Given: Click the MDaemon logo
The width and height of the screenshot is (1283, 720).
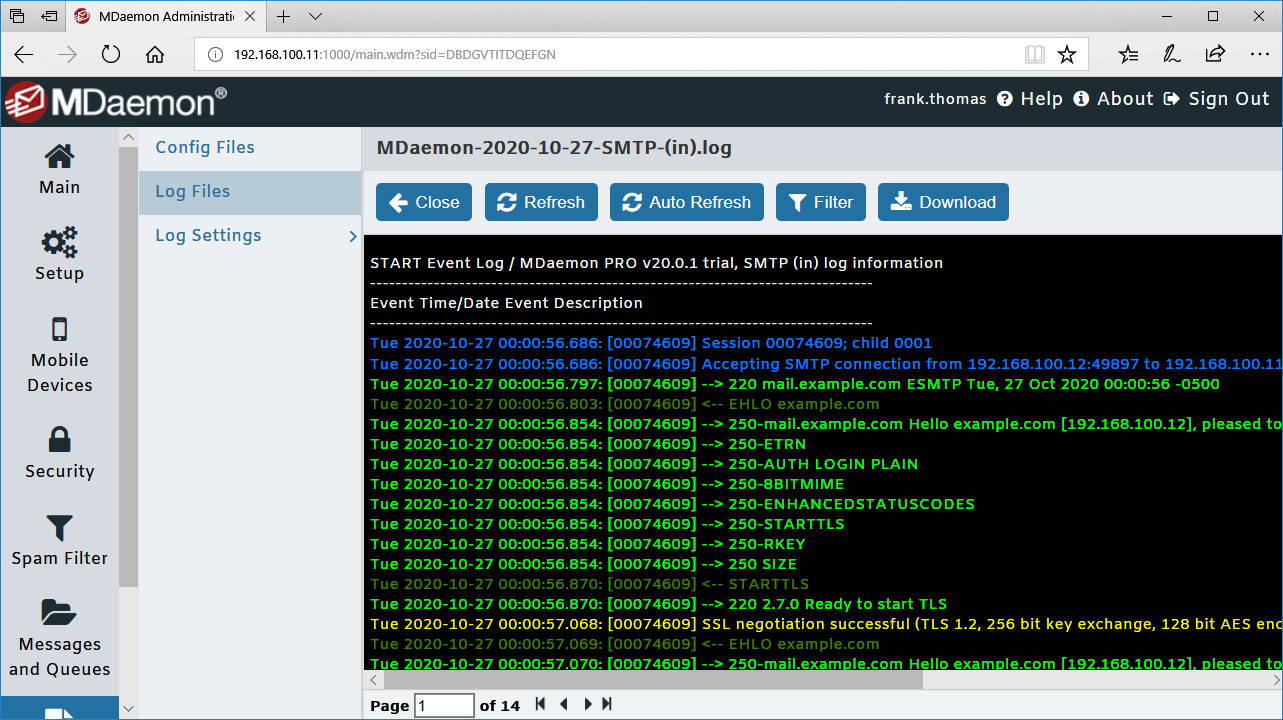Looking at the screenshot, I should point(115,101).
